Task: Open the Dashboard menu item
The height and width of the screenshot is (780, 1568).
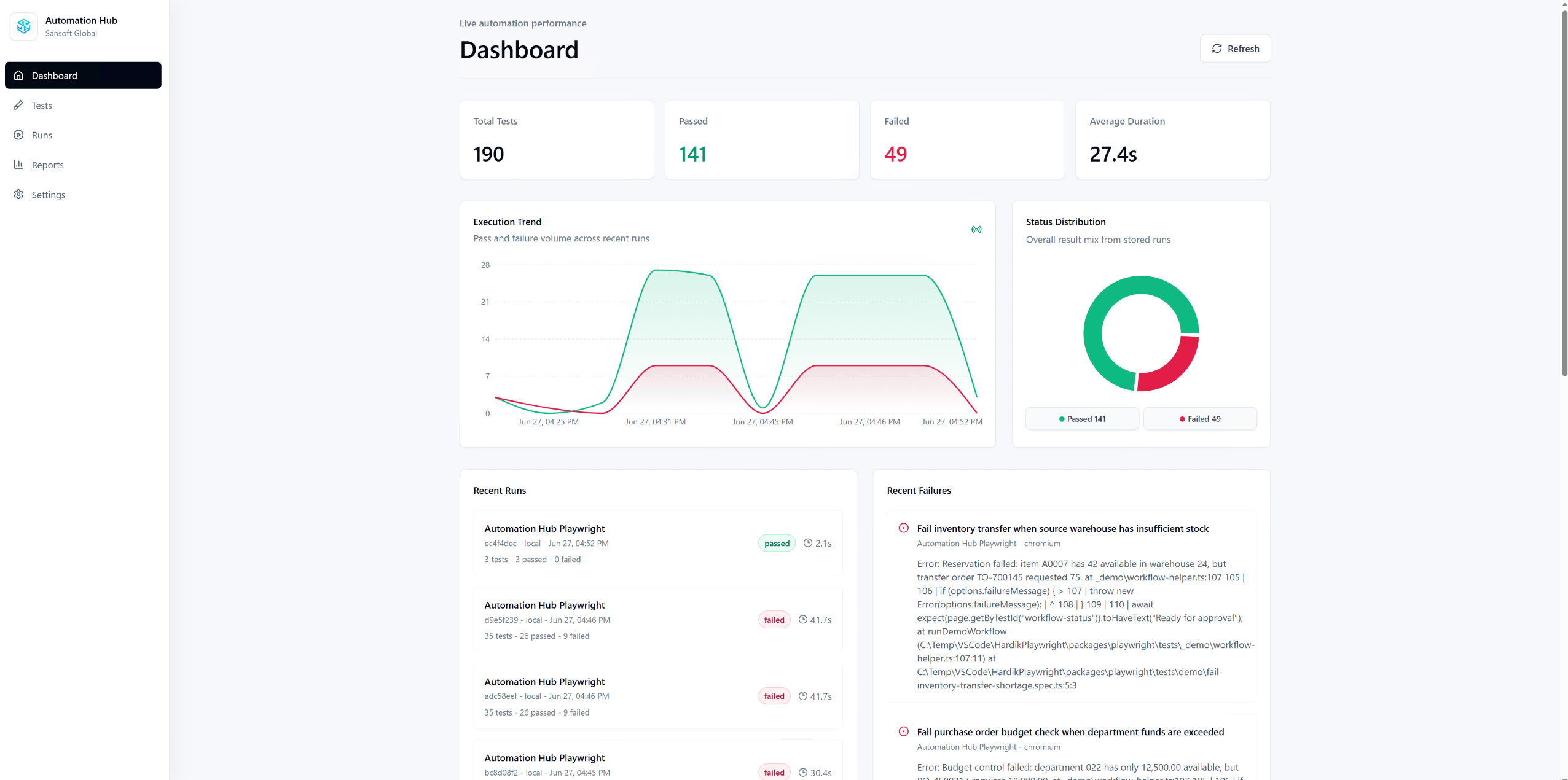Action: [83, 76]
